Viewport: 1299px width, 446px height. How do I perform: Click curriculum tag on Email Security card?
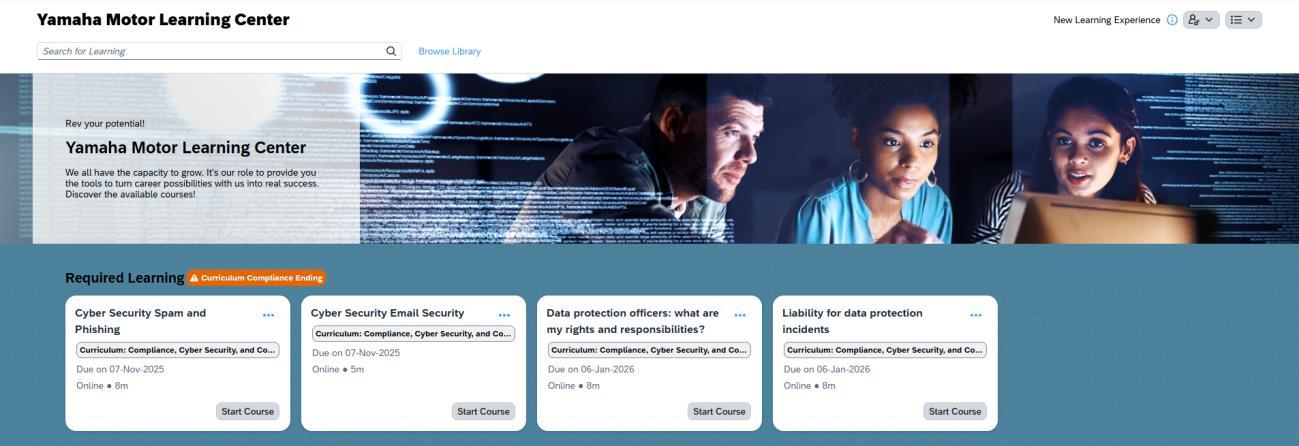click(414, 334)
